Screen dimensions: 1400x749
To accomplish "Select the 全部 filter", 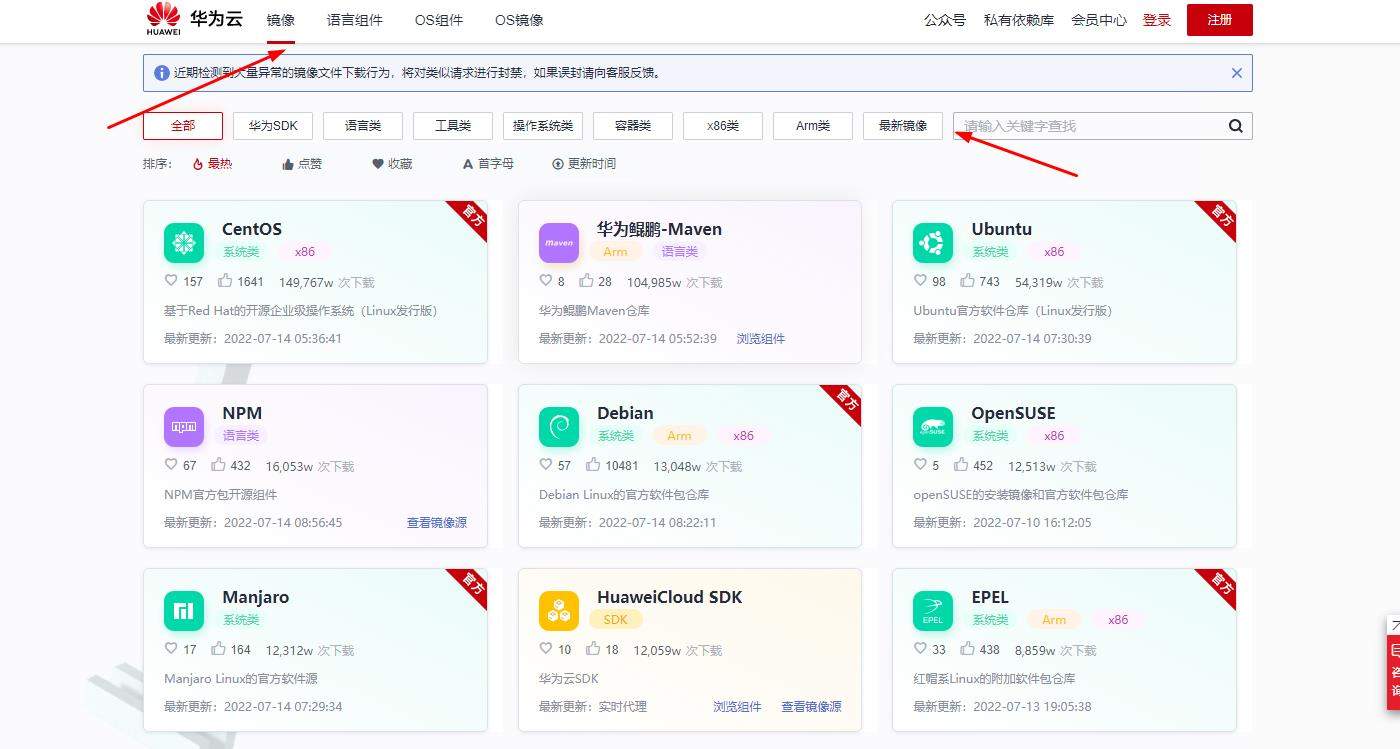I will point(183,126).
